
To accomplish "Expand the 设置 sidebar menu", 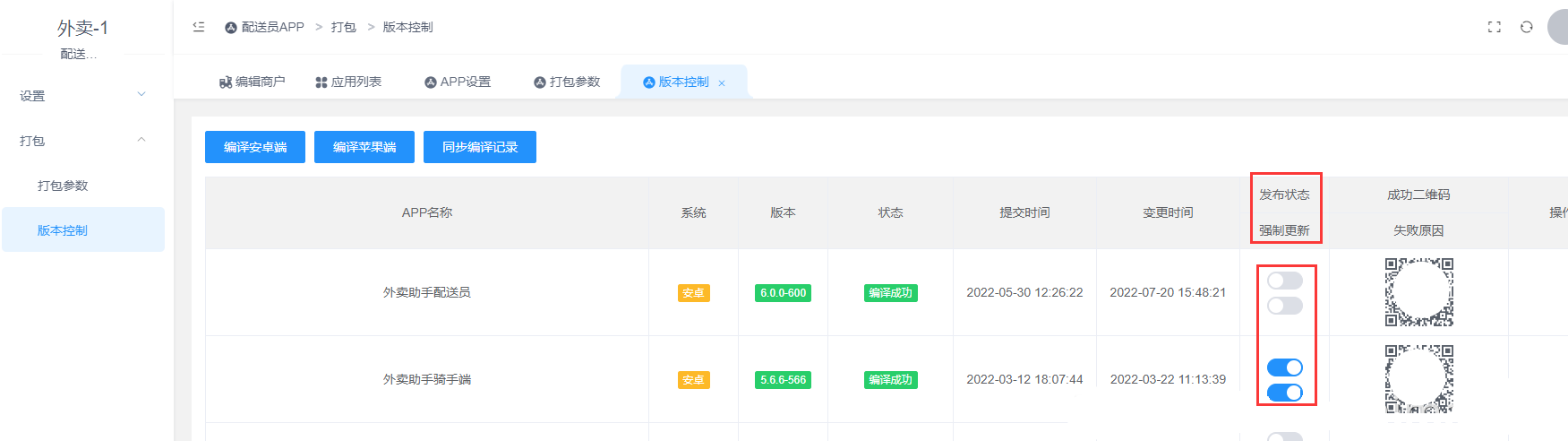I will tap(82, 95).
